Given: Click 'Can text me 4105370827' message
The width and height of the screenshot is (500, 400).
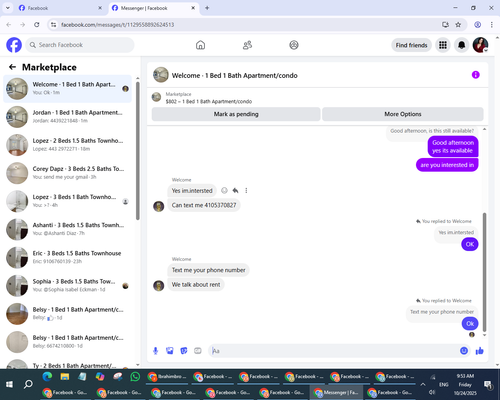Looking at the screenshot, I should coord(204,205).
